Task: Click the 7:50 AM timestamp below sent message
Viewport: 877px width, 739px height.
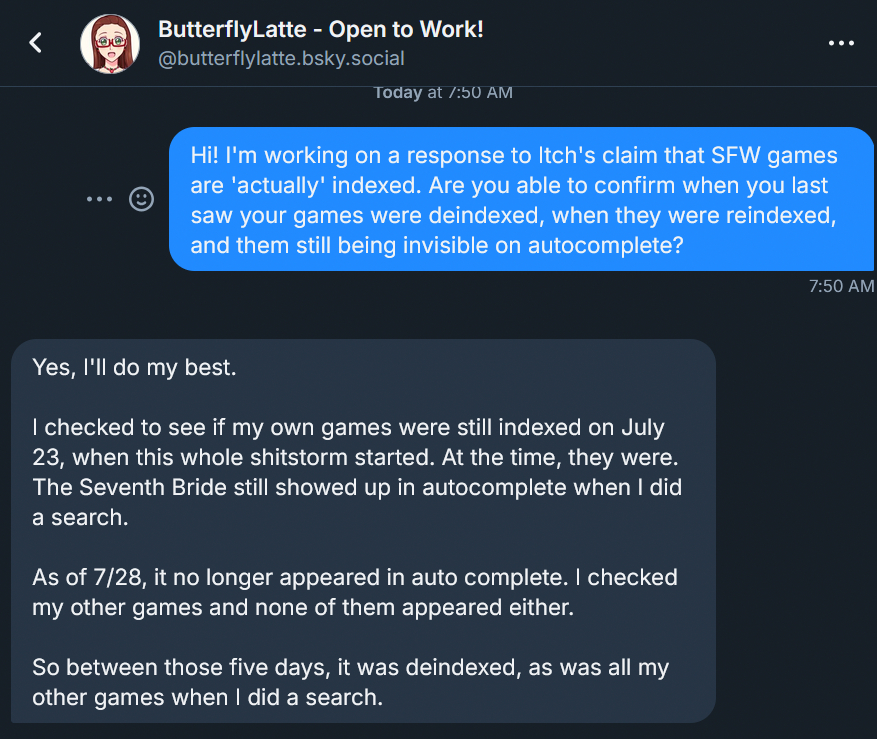Action: tap(841, 286)
